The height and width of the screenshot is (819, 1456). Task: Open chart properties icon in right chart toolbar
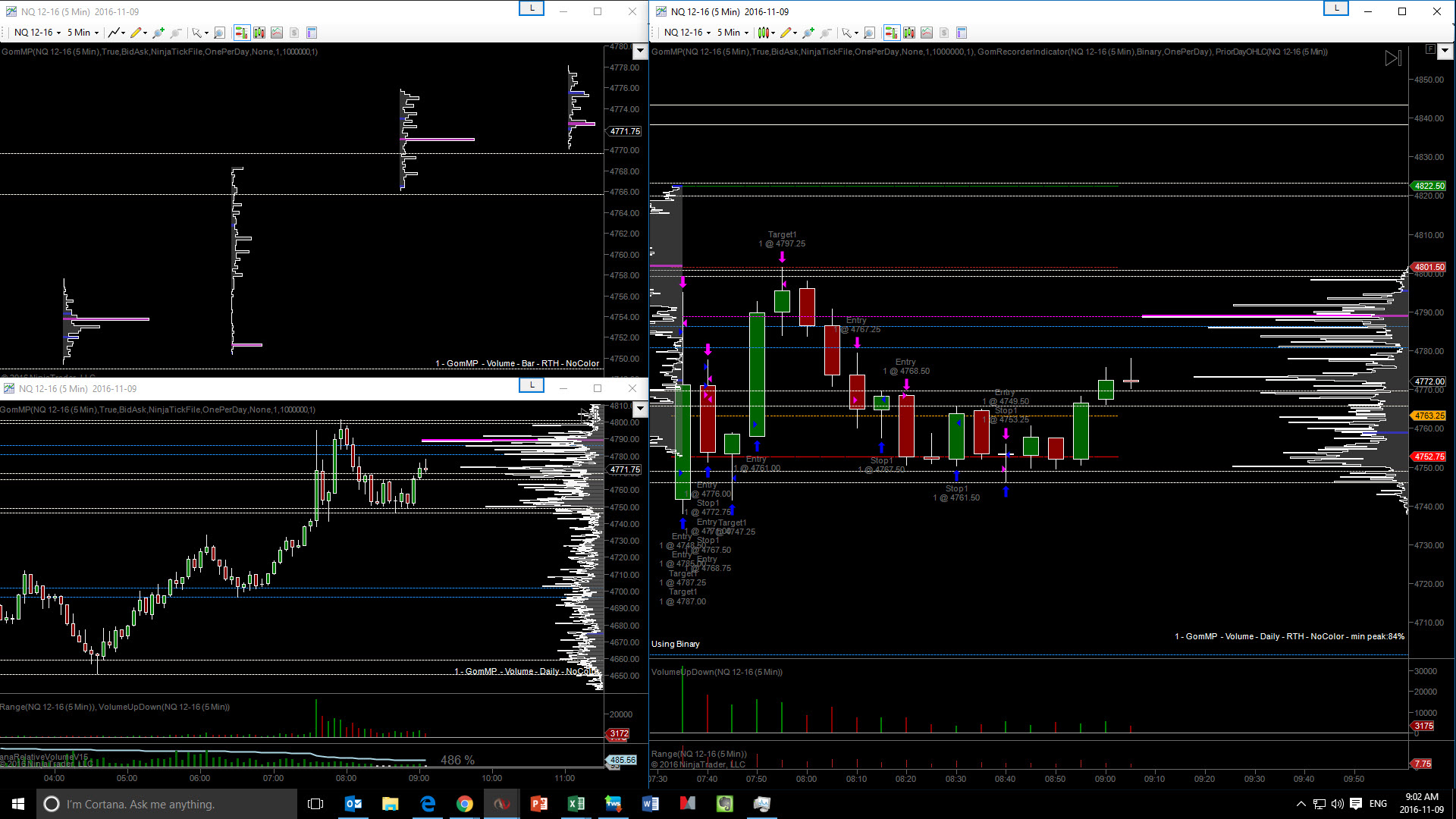[x=962, y=33]
